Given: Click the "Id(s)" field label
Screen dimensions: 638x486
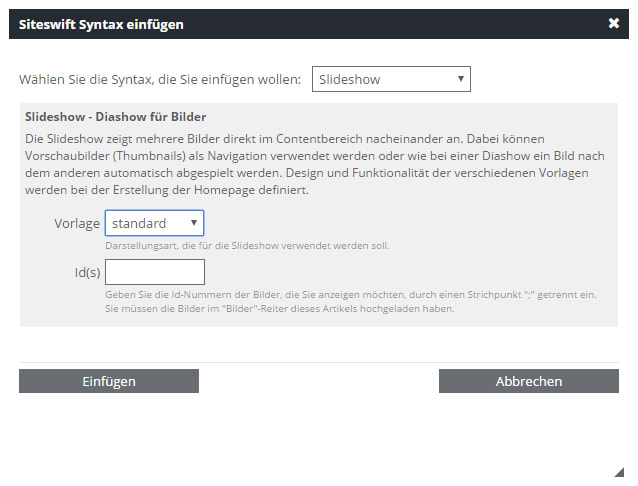Looking at the screenshot, I should [x=80, y=272].
